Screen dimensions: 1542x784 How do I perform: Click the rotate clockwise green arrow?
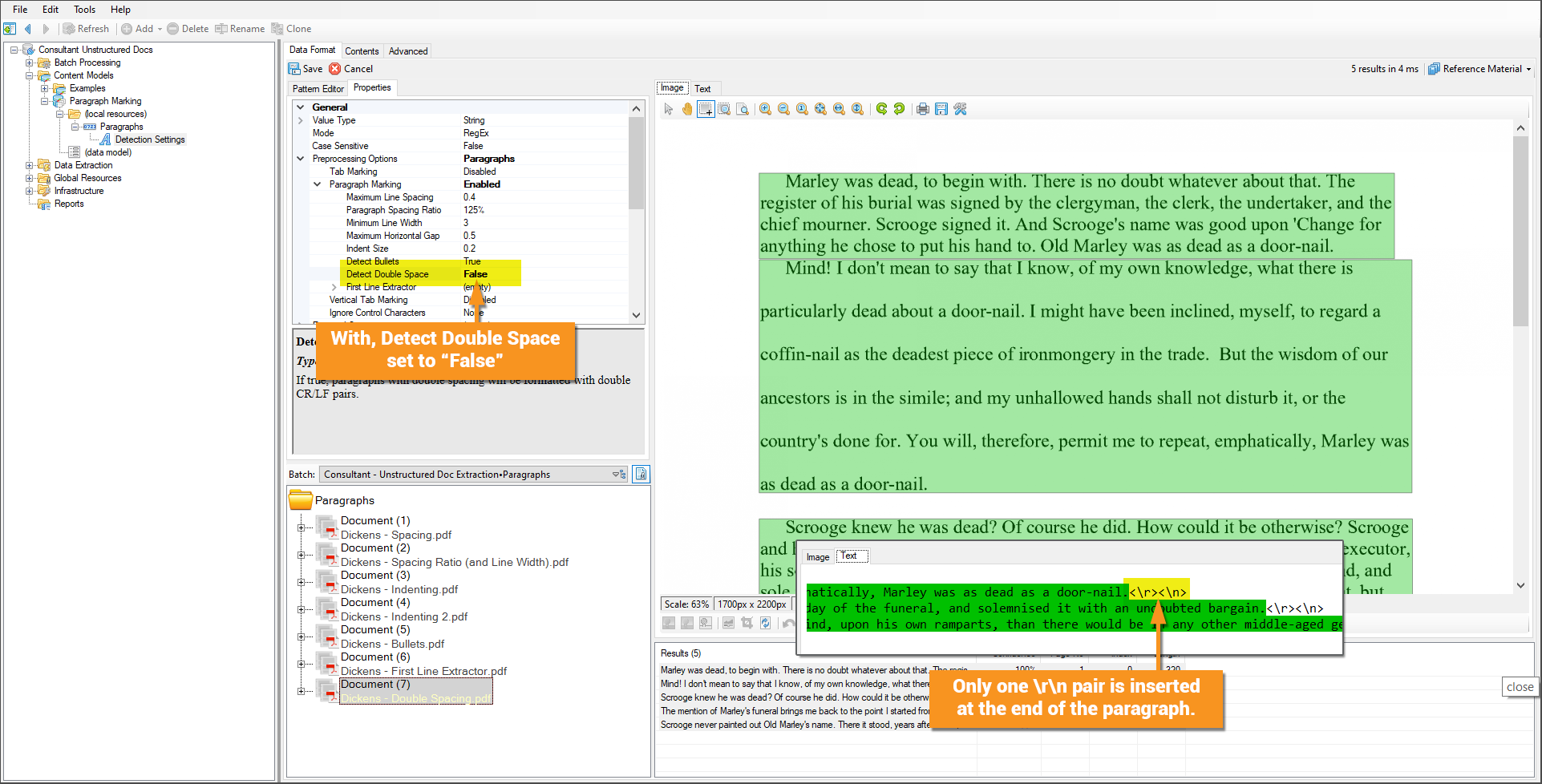click(881, 109)
